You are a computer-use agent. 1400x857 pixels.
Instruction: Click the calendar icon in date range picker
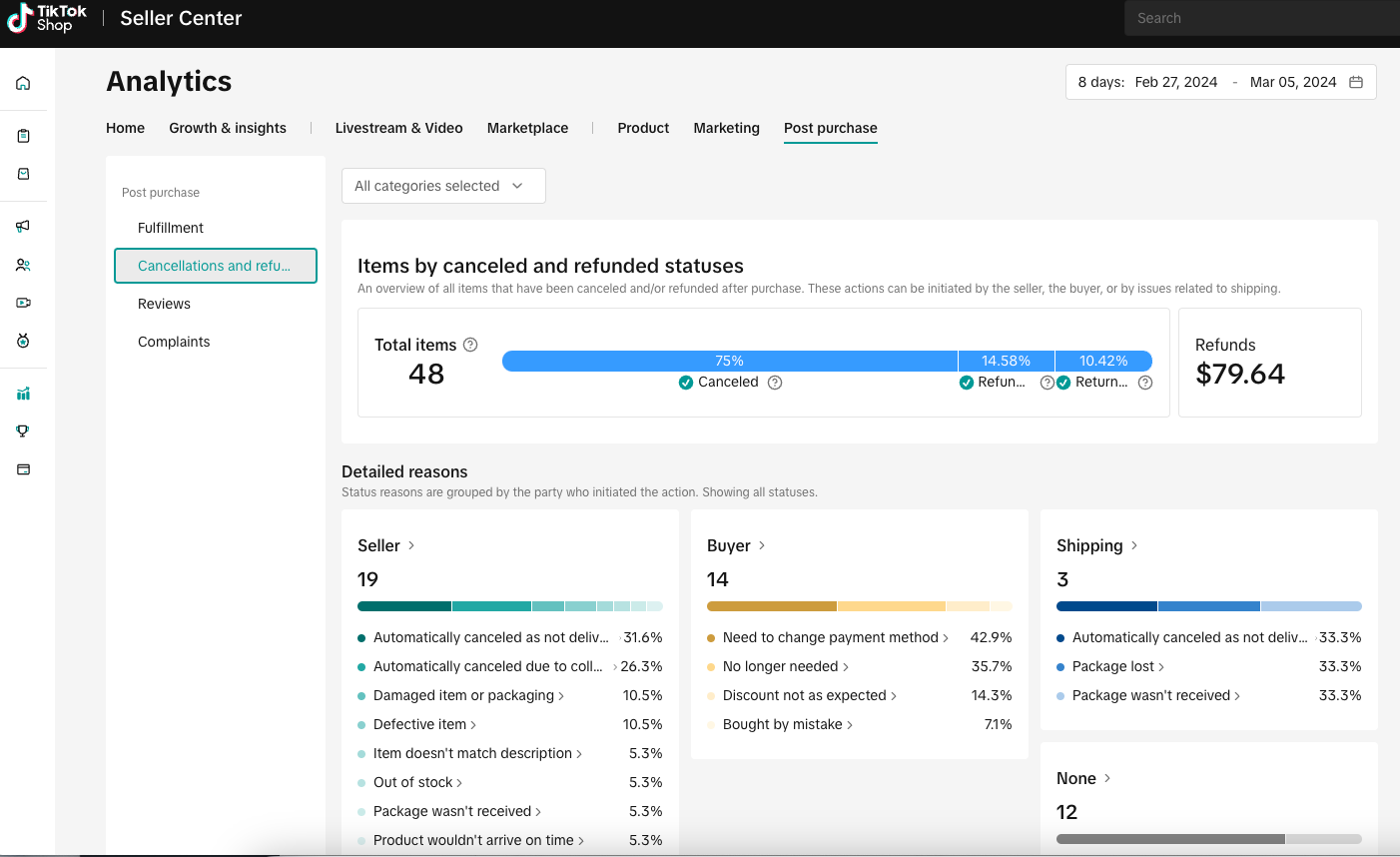pos(1356,82)
